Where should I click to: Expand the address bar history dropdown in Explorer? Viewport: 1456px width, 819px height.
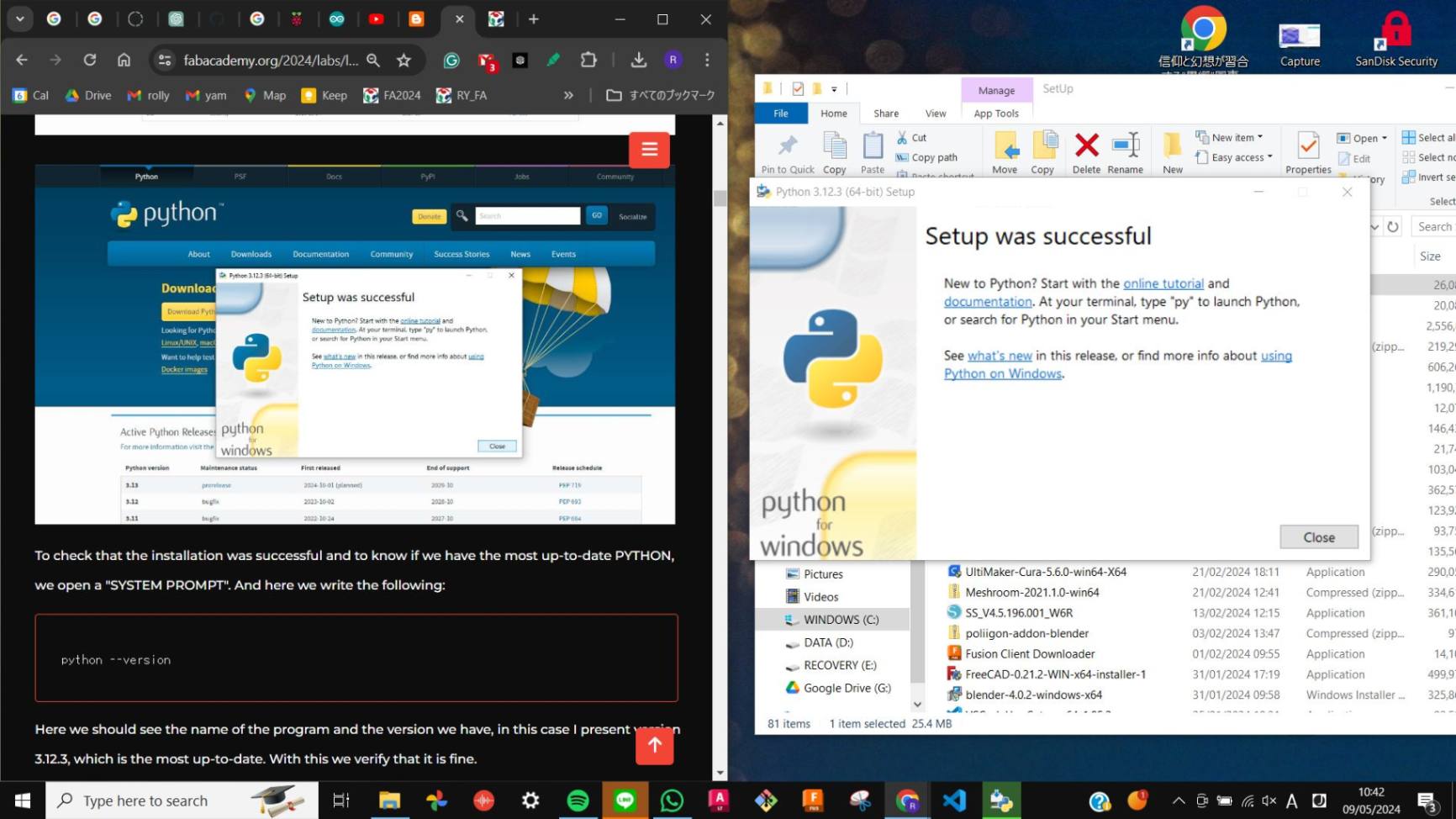click(1374, 227)
